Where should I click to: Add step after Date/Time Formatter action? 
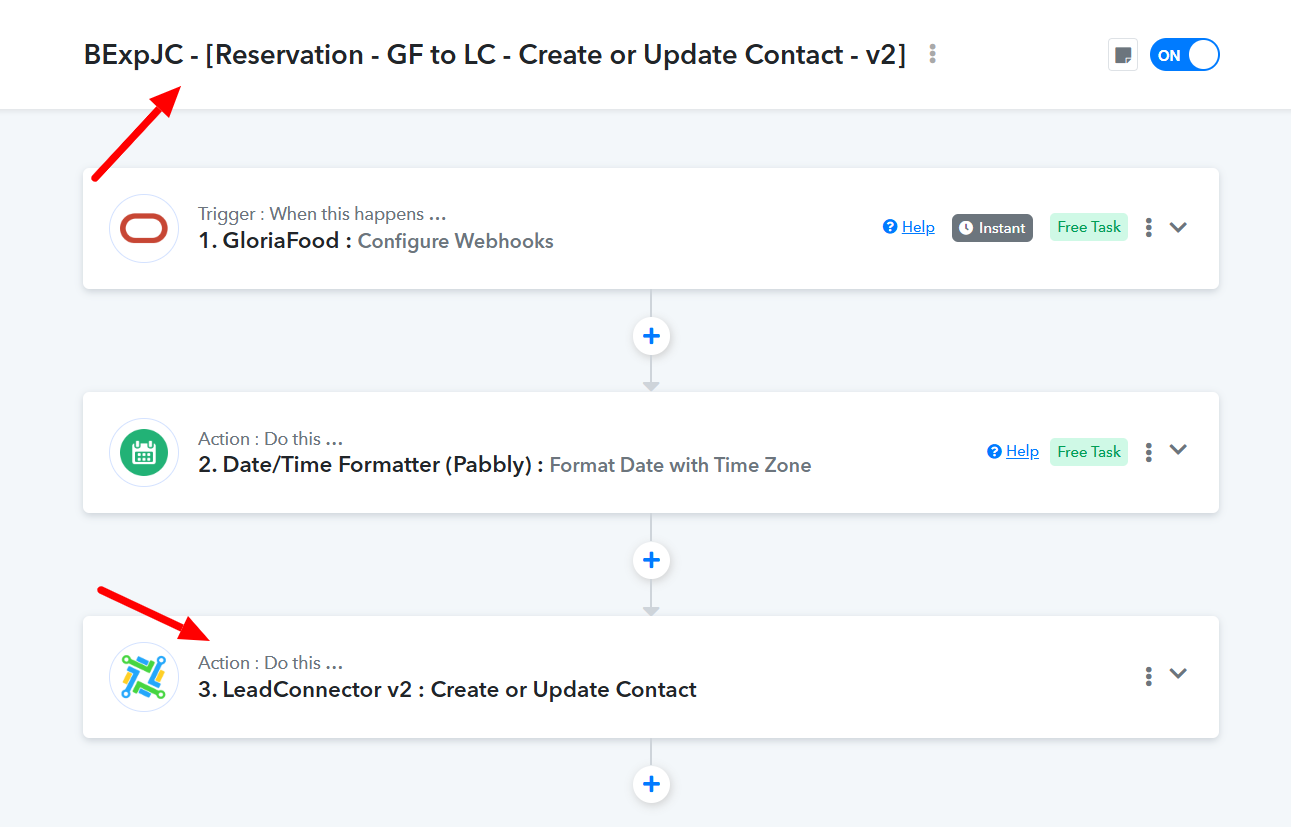click(x=651, y=560)
